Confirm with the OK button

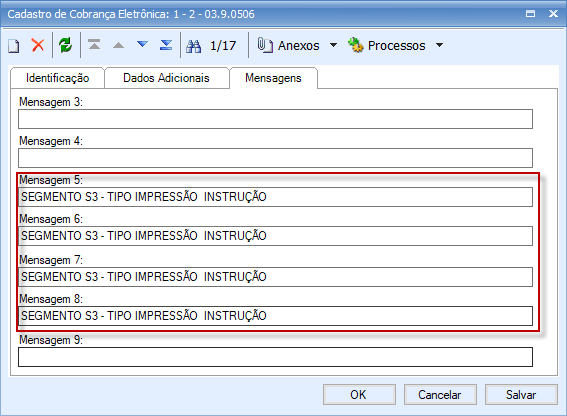coord(359,395)
